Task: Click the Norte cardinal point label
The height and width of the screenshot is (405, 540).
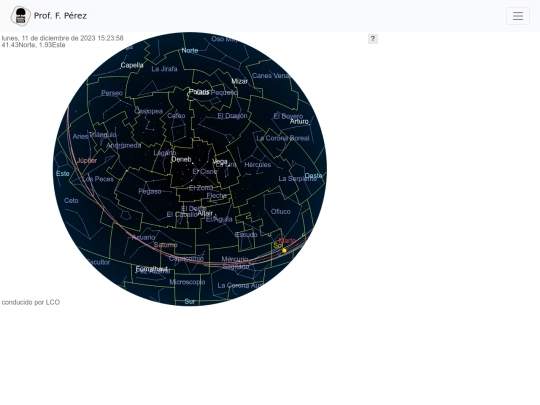Action: (x=190, y=50)
